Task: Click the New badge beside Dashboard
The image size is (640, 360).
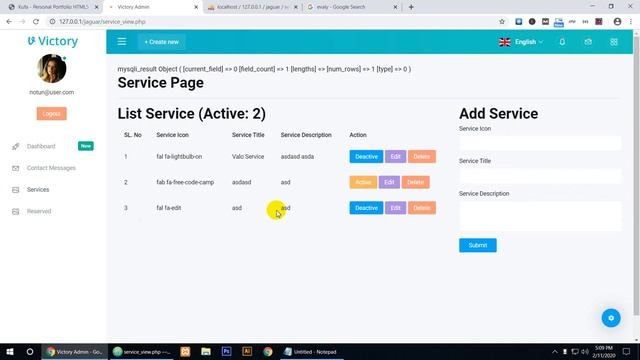Action: tap(86, 146)
